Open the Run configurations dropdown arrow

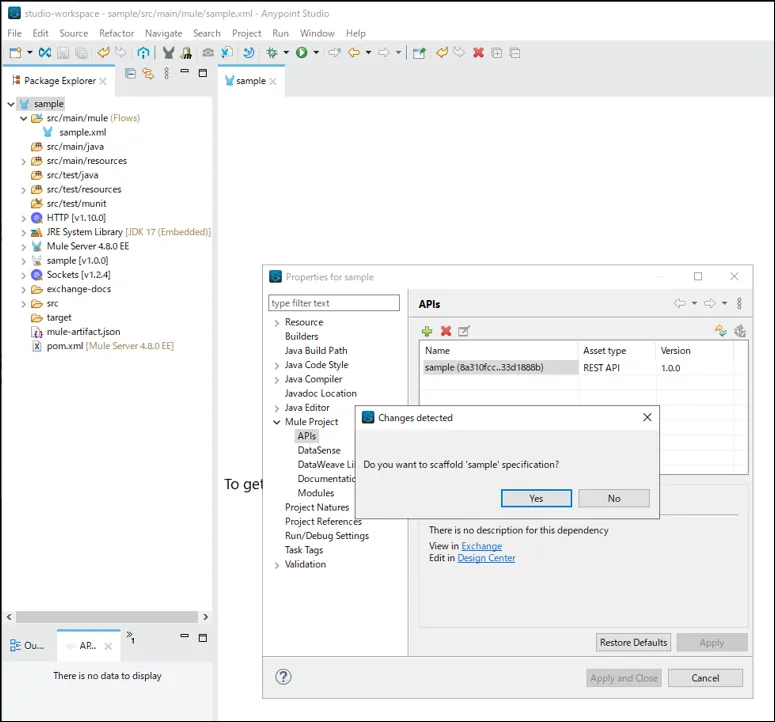pyautogui.click(x=316, y=52)
